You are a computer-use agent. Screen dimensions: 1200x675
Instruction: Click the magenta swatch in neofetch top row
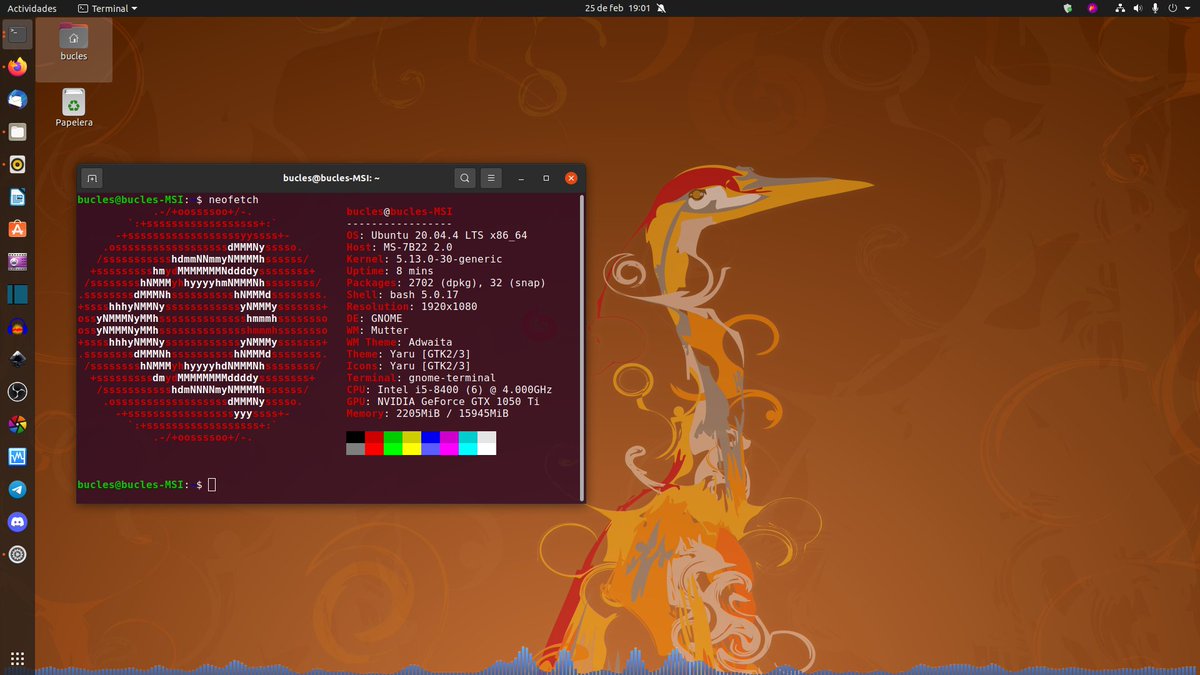(449, 437)
